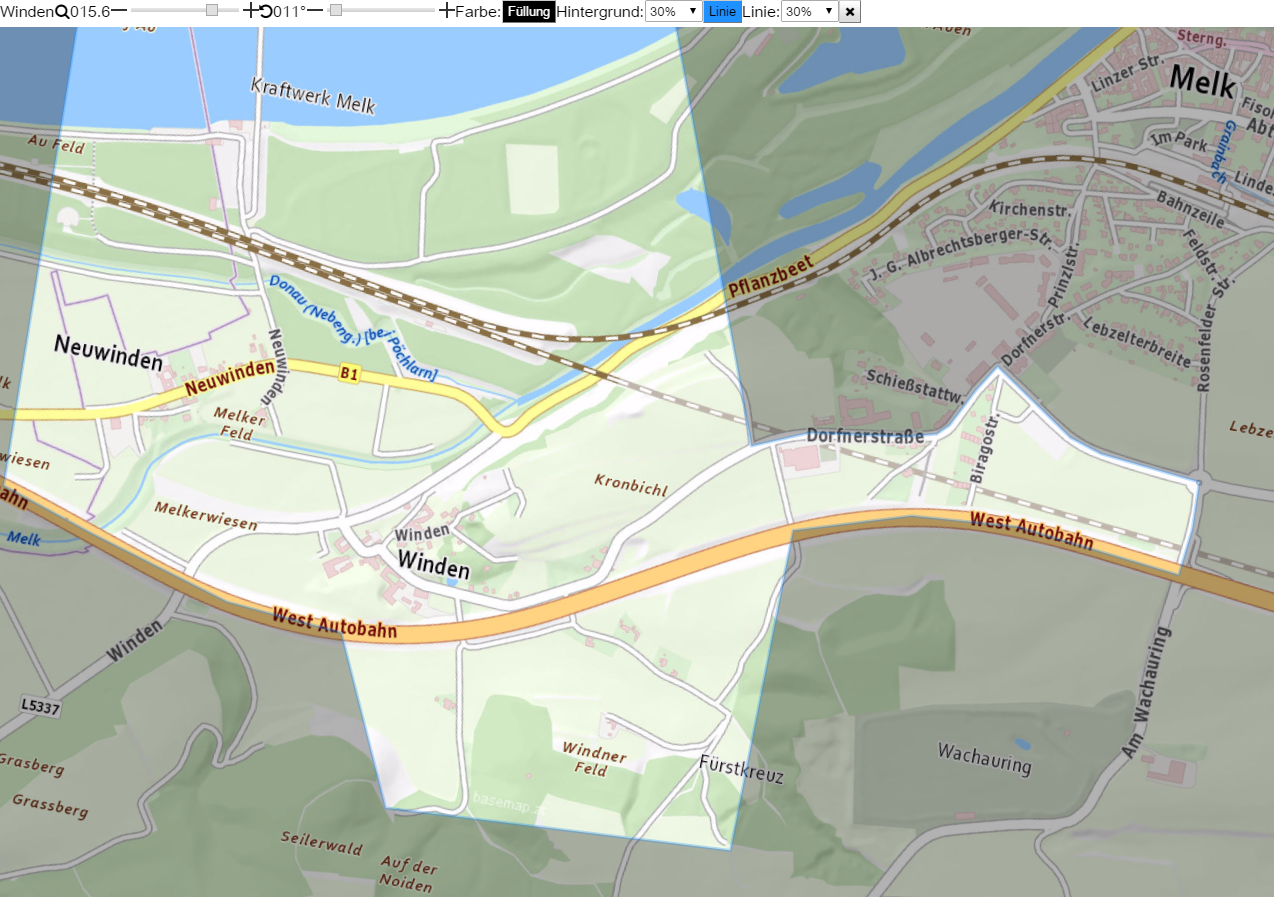Image resolution: width=1274 pixels, height=897 pixels.
Task: Click the Wachauring label on map
Action: [x=984, y=757]
